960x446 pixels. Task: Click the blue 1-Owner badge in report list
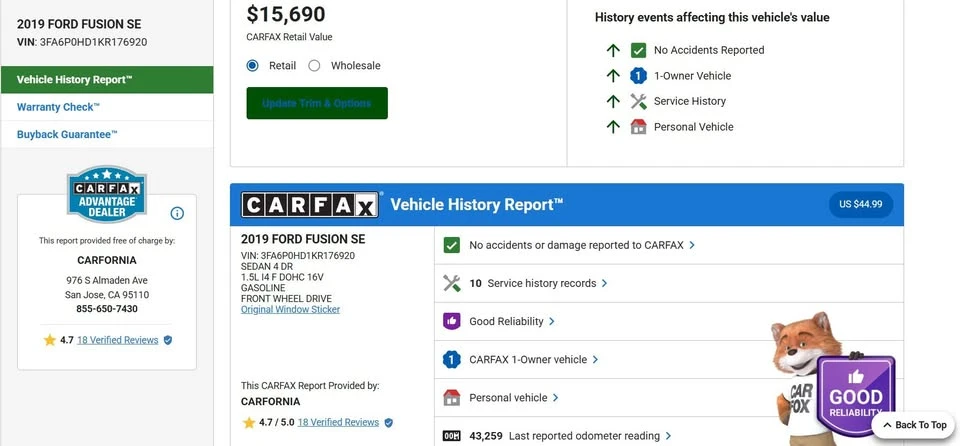451,360
